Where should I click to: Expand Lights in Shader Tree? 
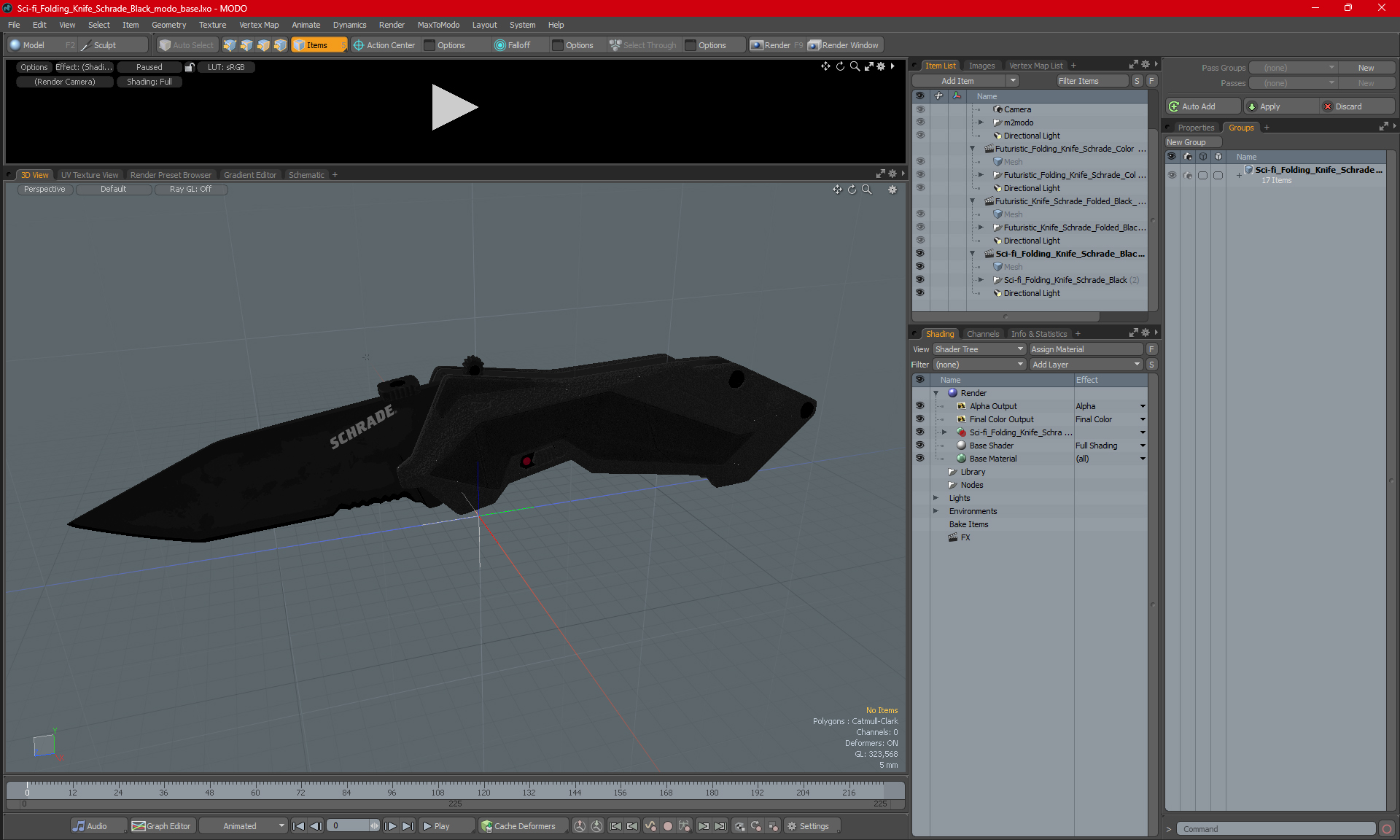tap(936, 498)
